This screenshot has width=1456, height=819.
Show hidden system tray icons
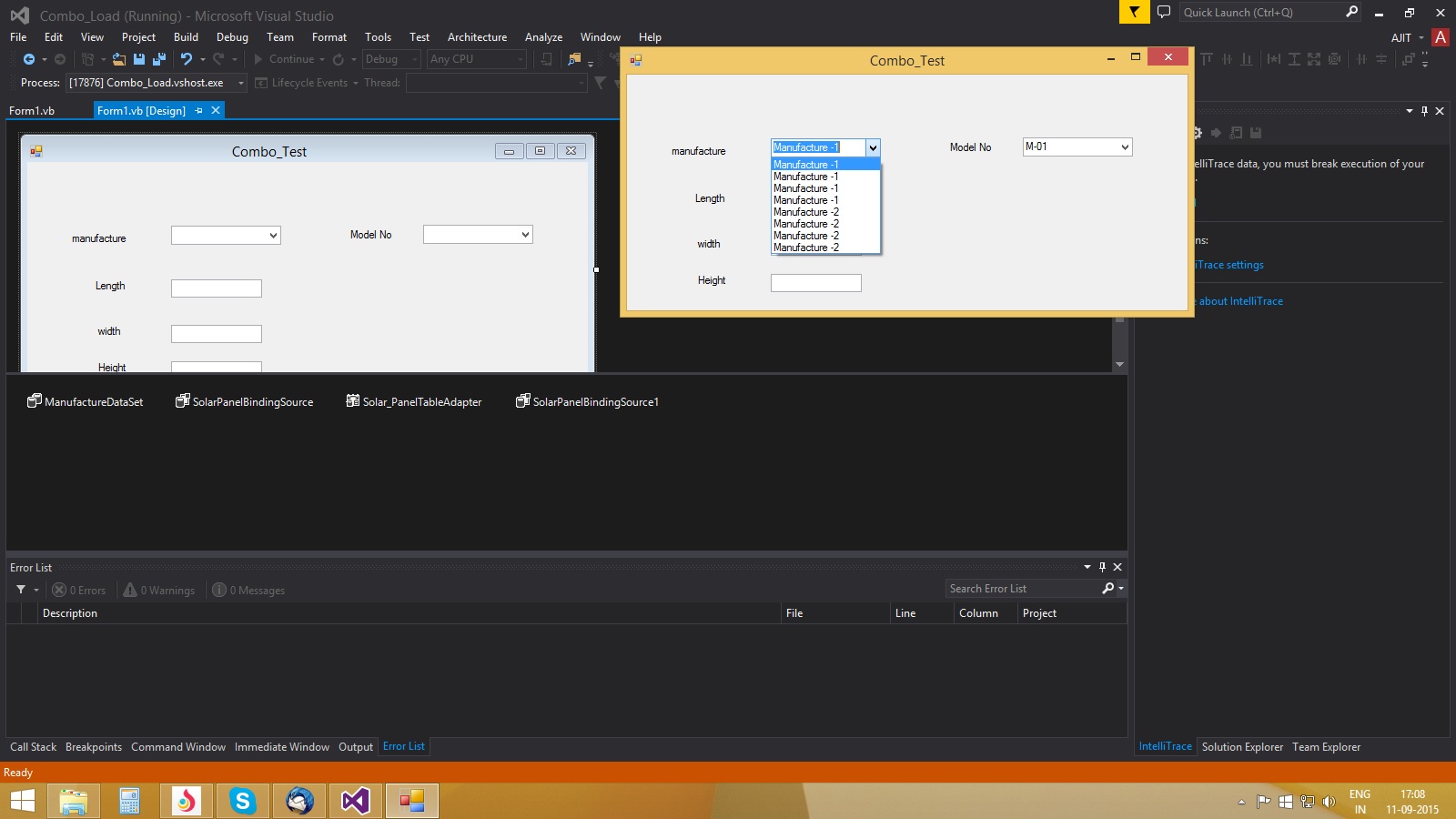1241,802
